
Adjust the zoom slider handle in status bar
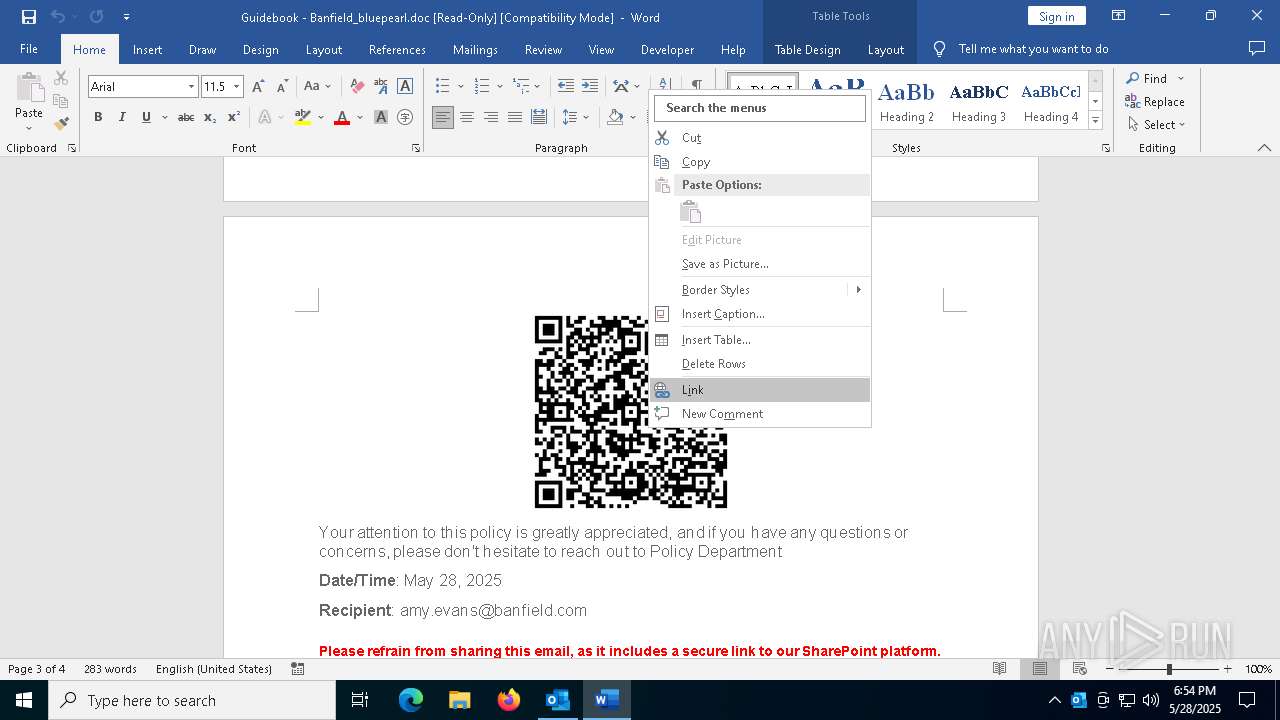(1169, 669)
